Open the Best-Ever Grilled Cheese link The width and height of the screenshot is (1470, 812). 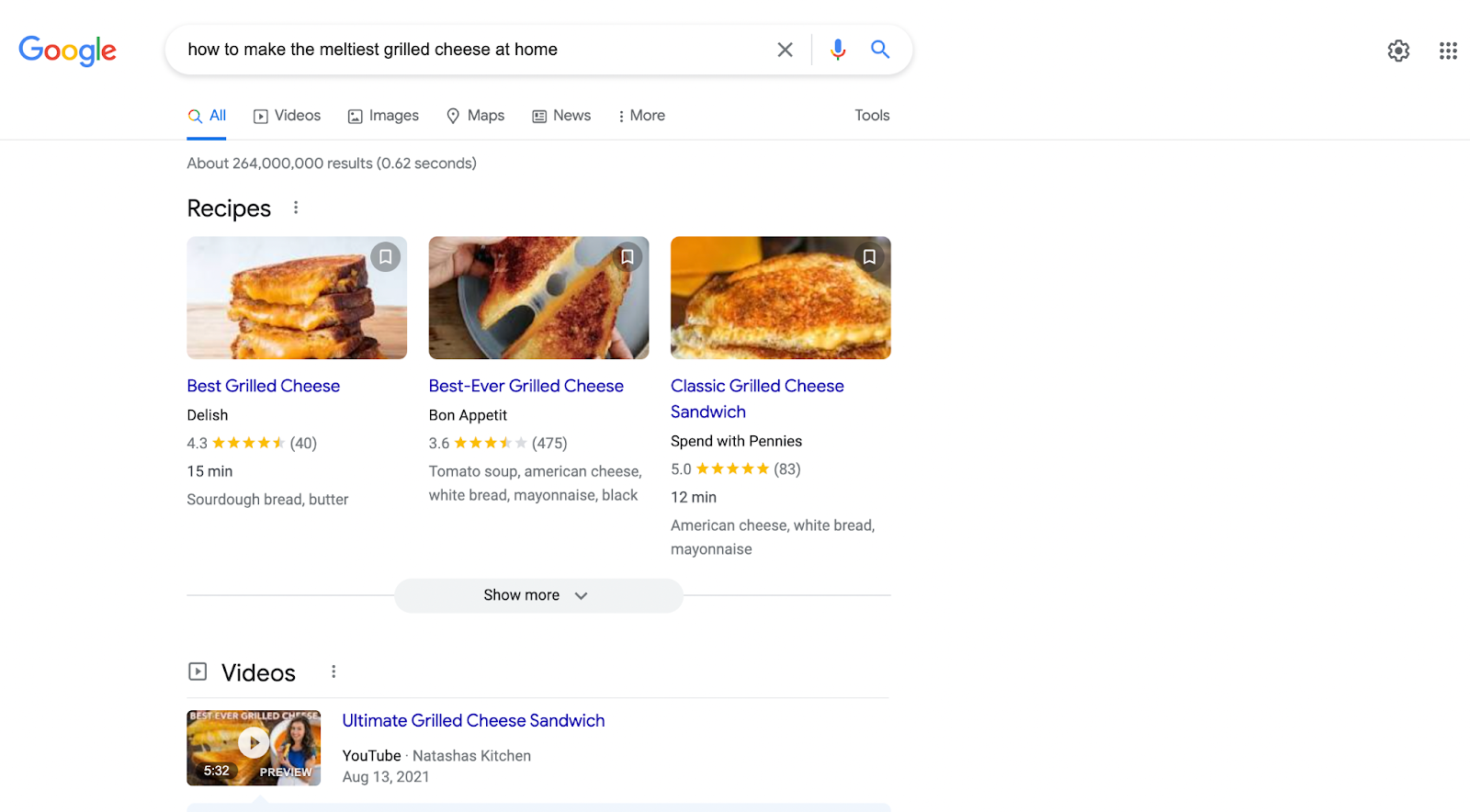pos(526,386)
